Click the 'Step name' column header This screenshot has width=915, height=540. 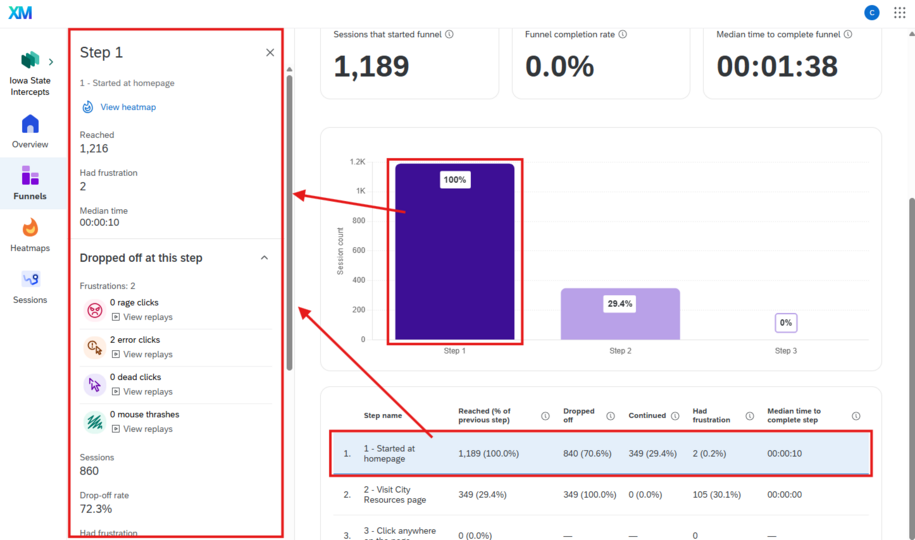click(x=383, y=416)
